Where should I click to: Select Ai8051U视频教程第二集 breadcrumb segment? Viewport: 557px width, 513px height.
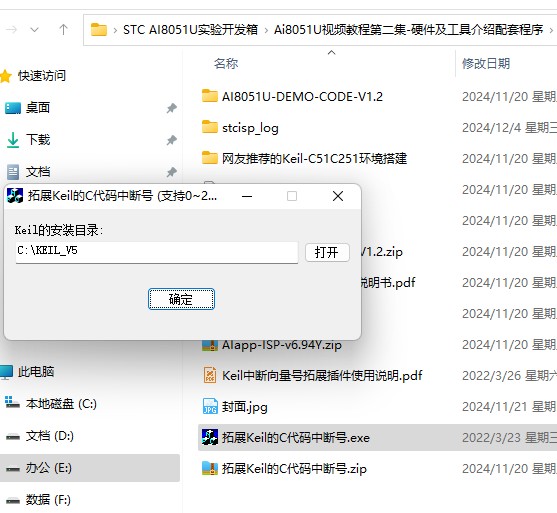pos(409,29)
